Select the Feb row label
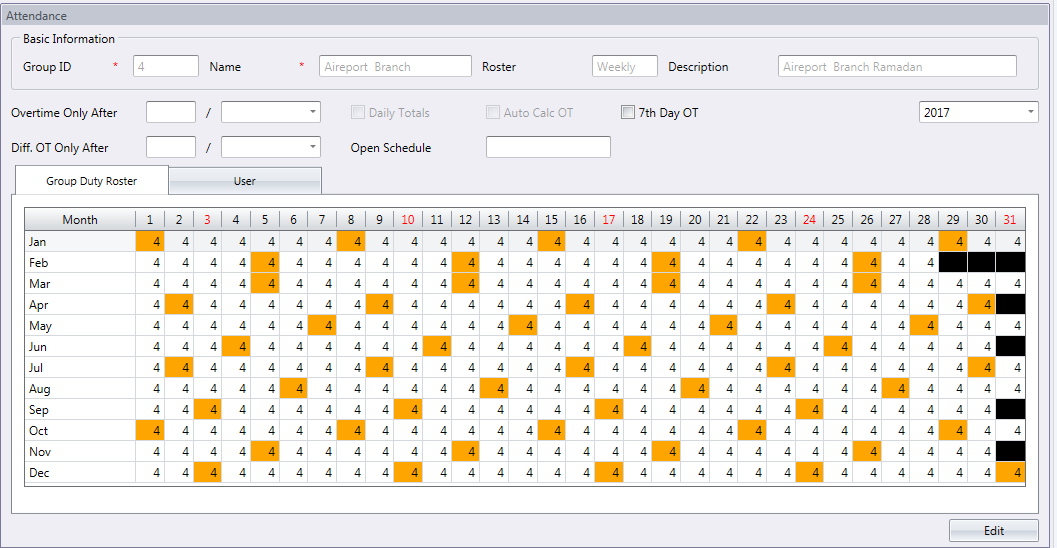Screen dimensions: 1057x548 tap(80, 262)
